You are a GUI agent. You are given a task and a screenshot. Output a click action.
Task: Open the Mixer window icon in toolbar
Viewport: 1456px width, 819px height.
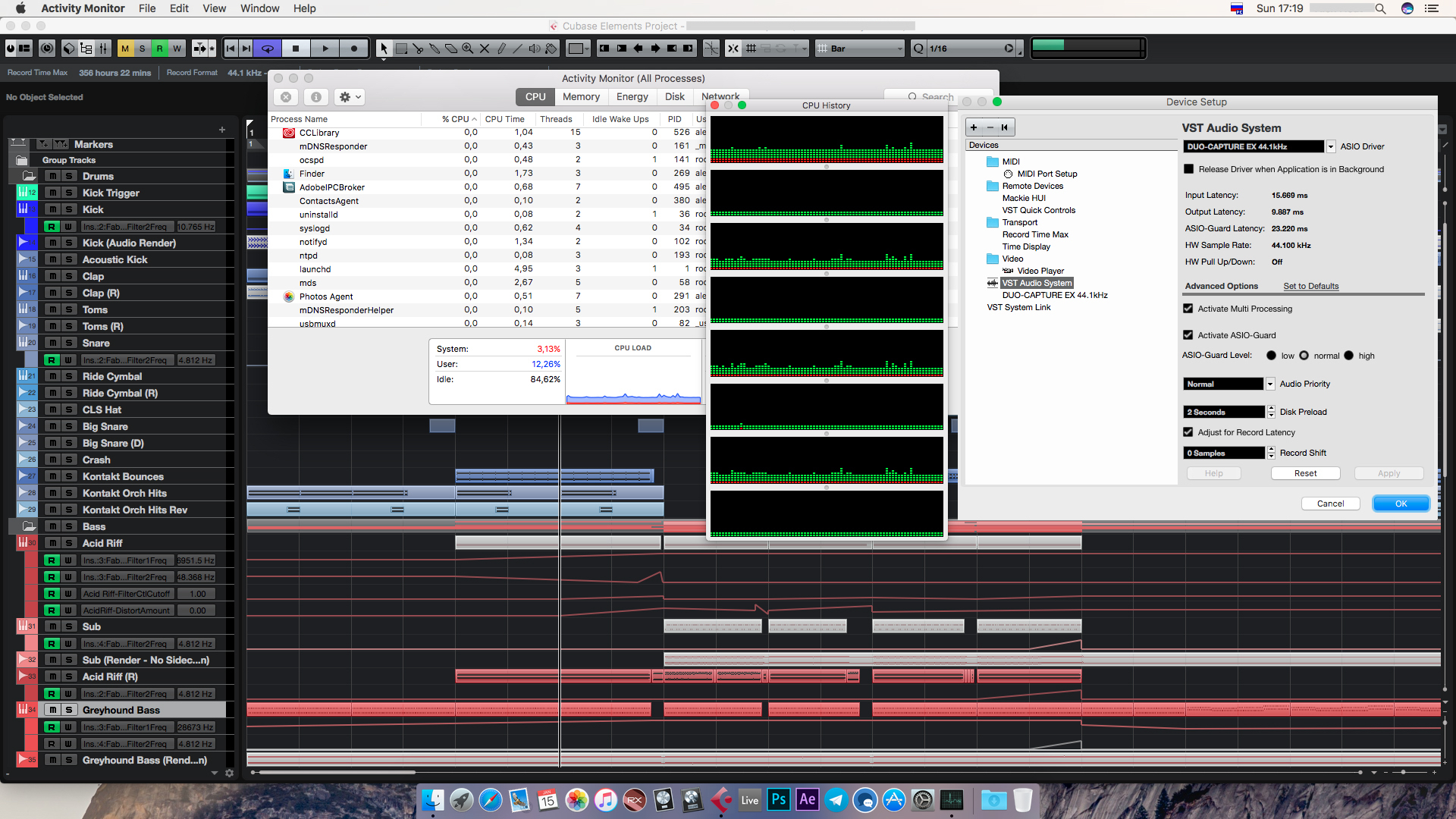point(103,49)
